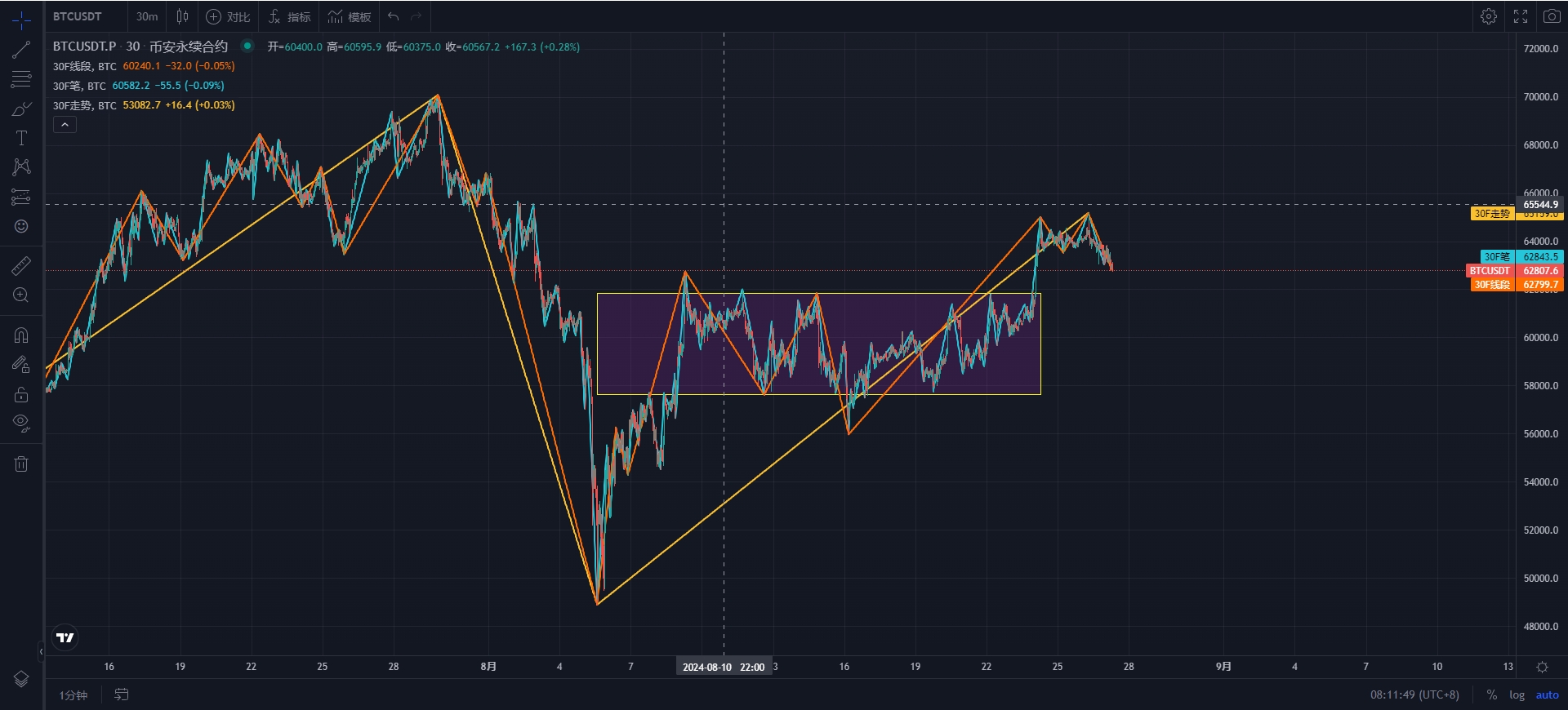Screen dimensions: 1568x710
Task: Select the ruler measure tool
Action: point(21,265)
